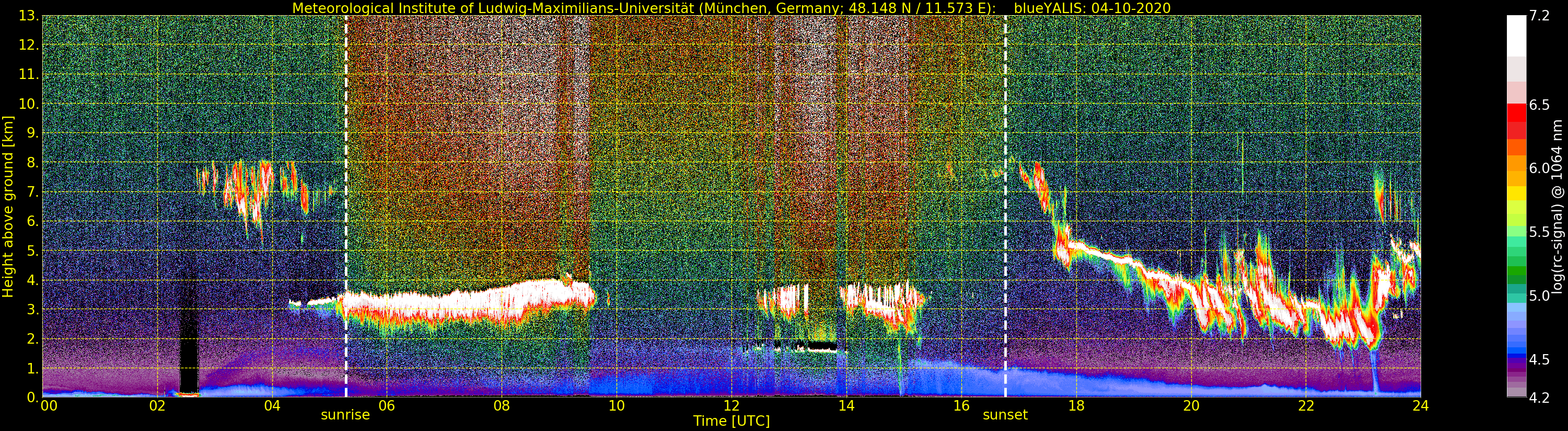The width and height of the screenshot is (1568, 431).
Task: Select the "5." height axis tick label
Action: [33, 251]
